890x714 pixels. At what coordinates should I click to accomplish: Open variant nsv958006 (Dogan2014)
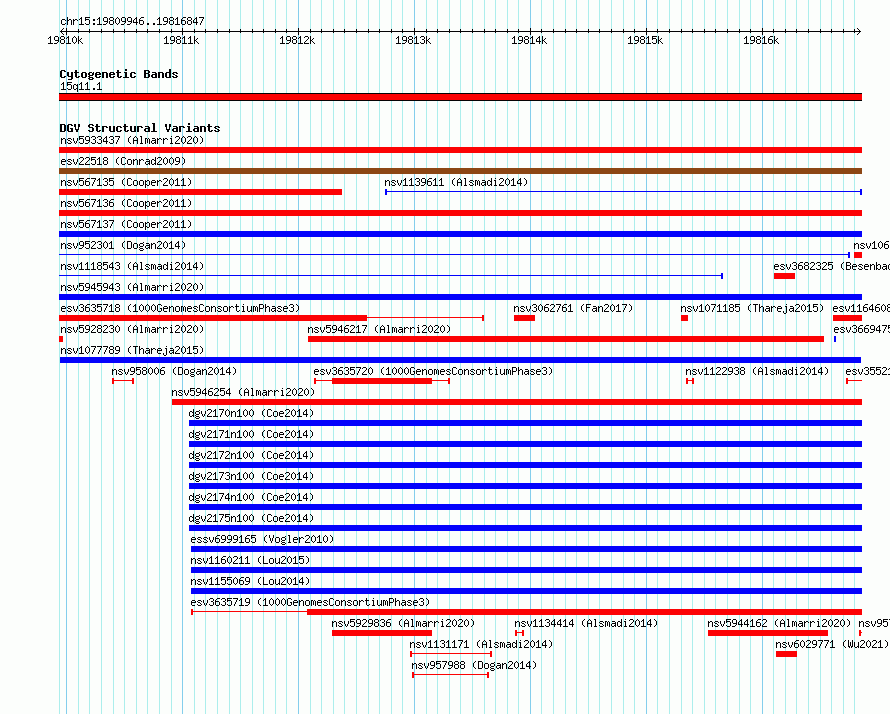pos(174,371)
